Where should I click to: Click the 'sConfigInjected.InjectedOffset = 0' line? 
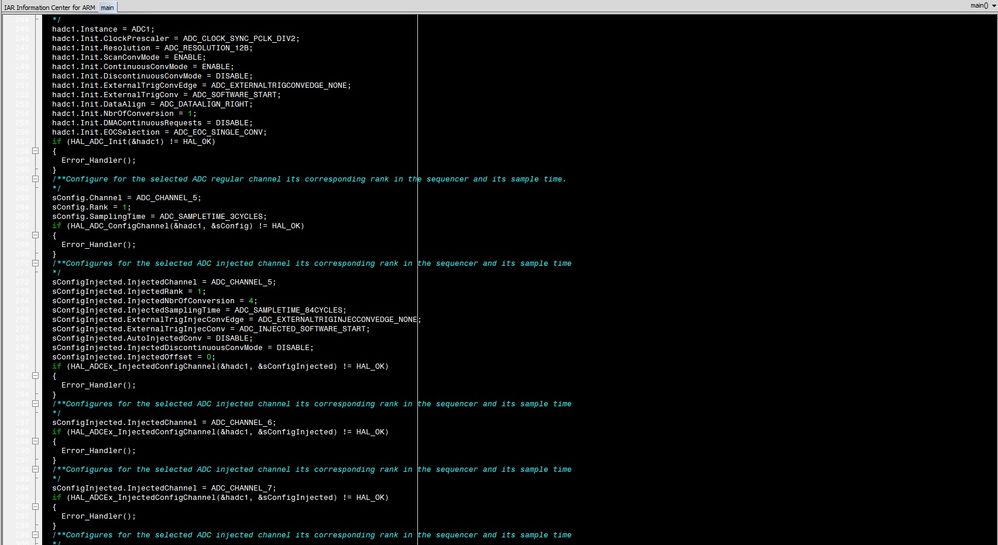click(134, 357)
